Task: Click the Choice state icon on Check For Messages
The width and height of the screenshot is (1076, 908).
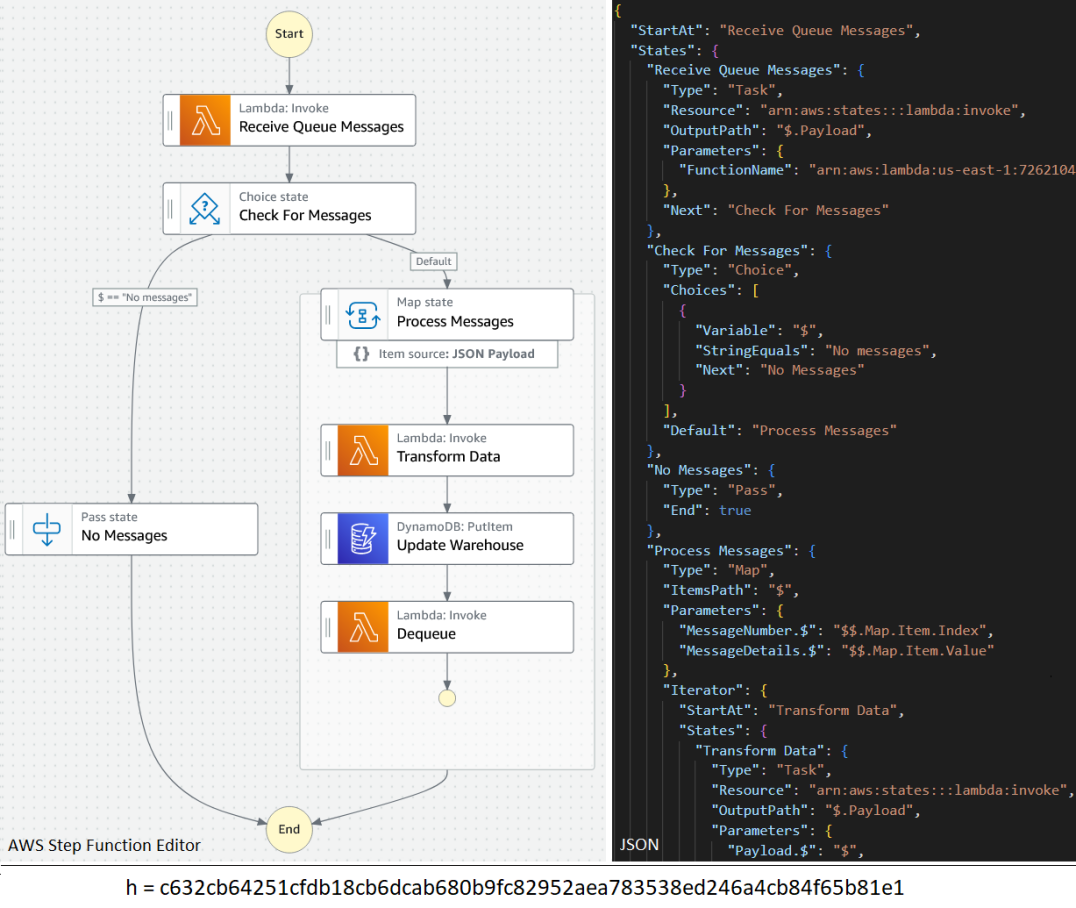Action: (205, 209)
